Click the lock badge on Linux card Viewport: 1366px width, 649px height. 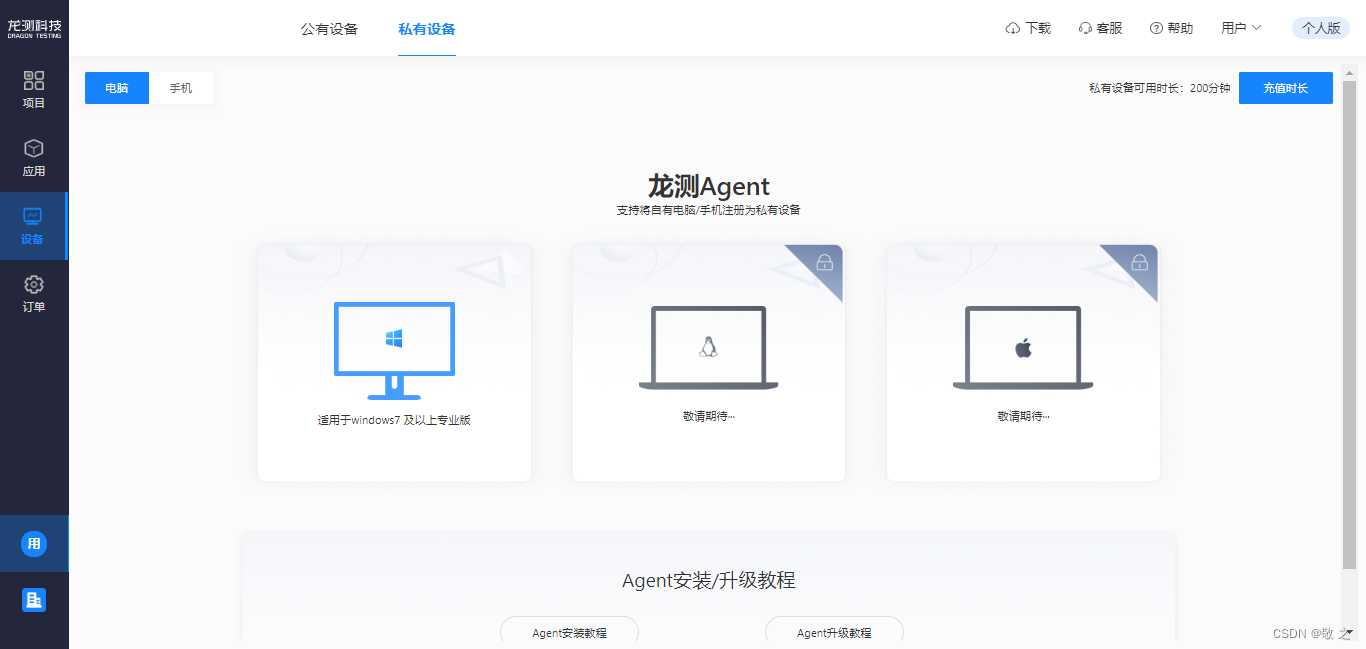[824, 262]
